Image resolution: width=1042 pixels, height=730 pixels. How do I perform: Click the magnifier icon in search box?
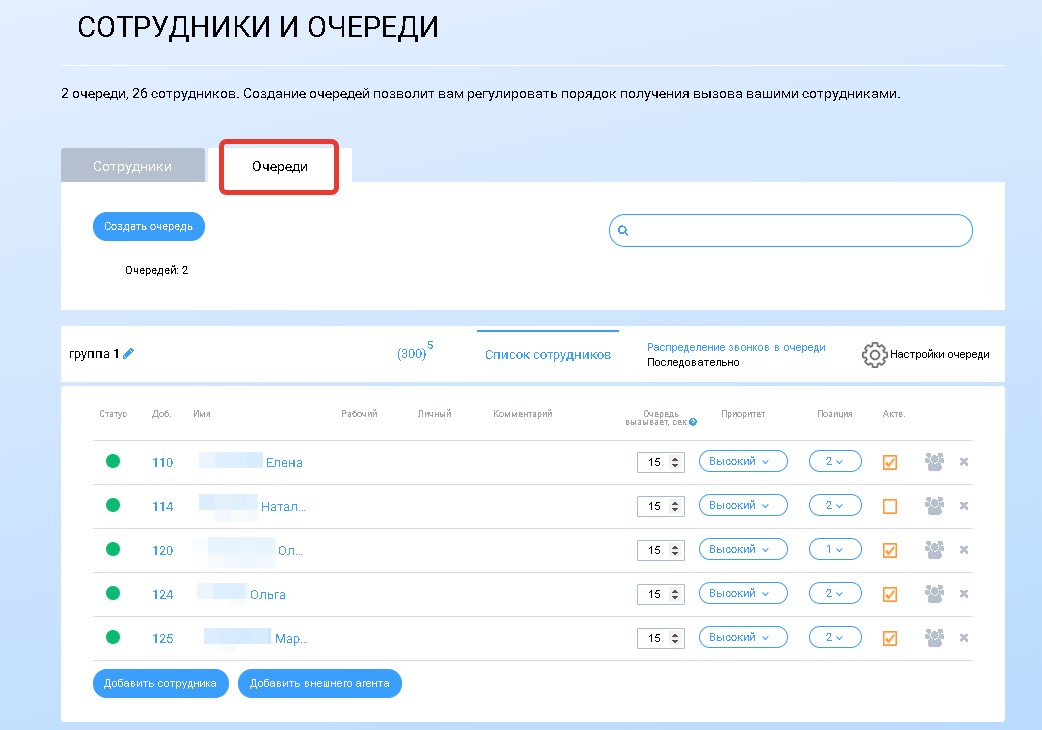click(622, 231)
